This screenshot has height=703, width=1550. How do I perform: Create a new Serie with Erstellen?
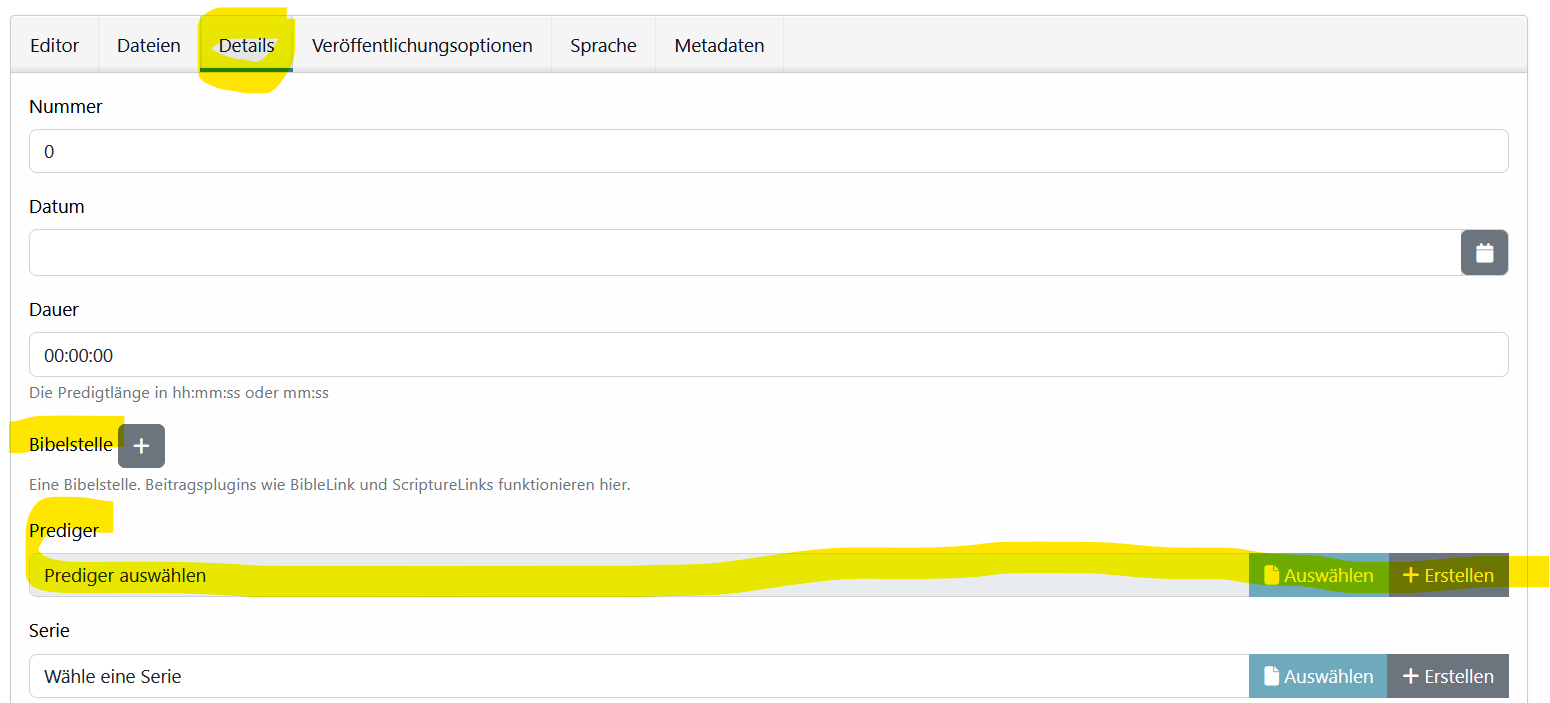click(x=1448, y=676)
